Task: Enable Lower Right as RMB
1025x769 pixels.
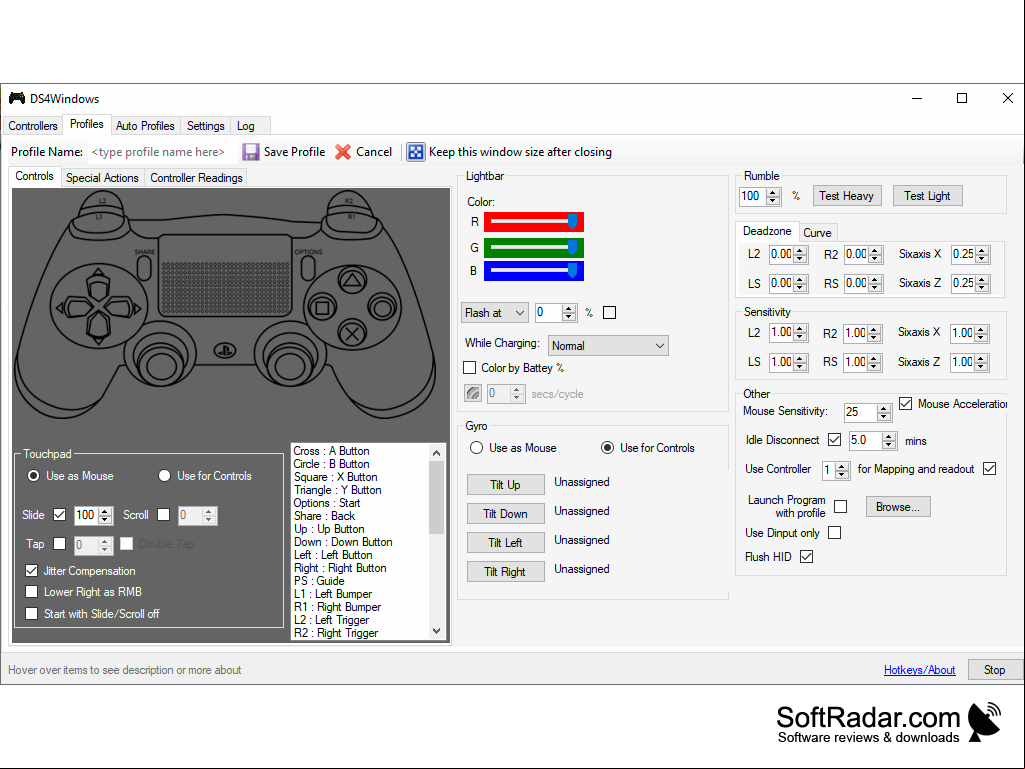Action: coord(31,592)
